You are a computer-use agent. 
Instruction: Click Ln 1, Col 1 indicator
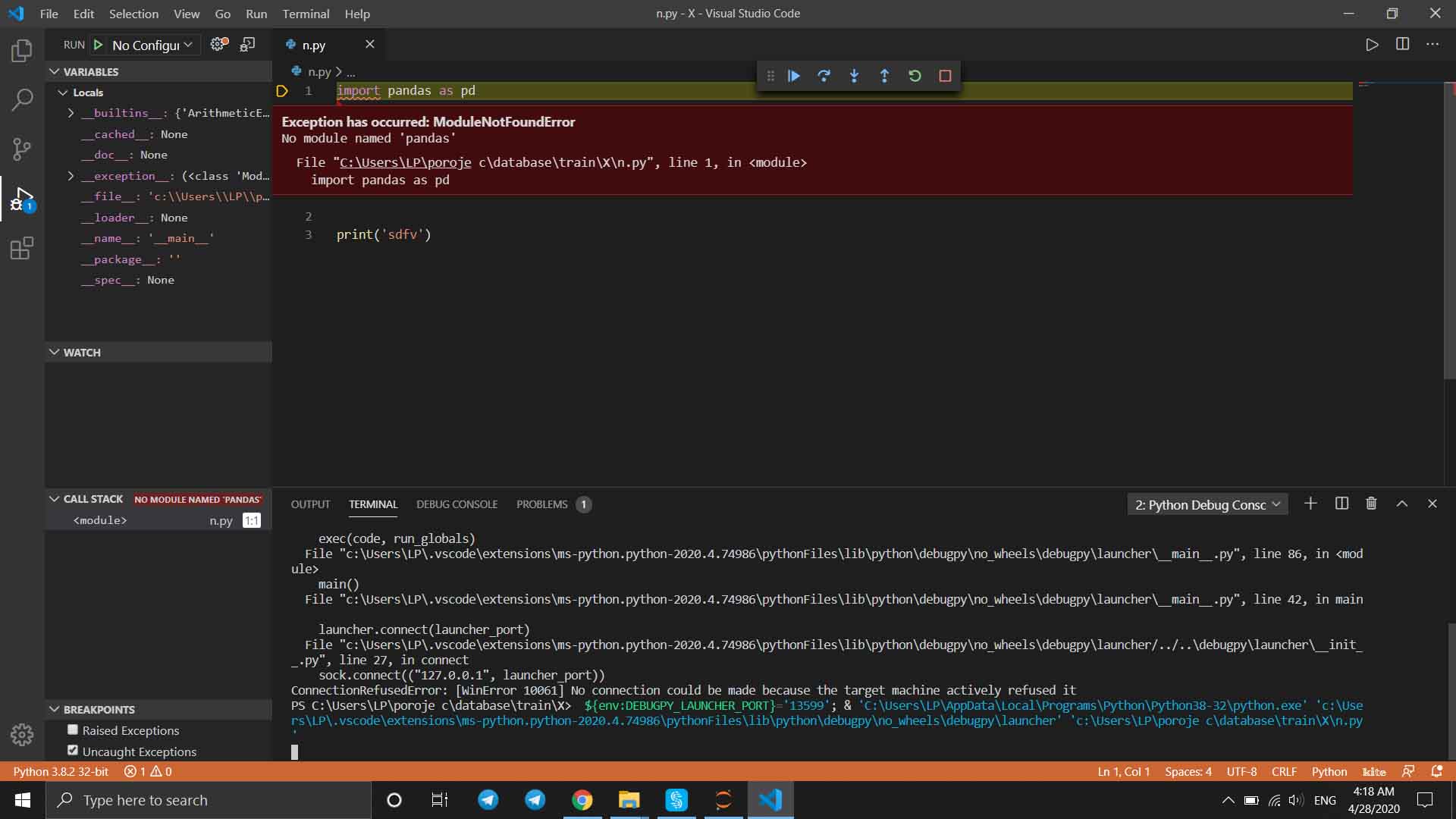tap(1124, 771)
